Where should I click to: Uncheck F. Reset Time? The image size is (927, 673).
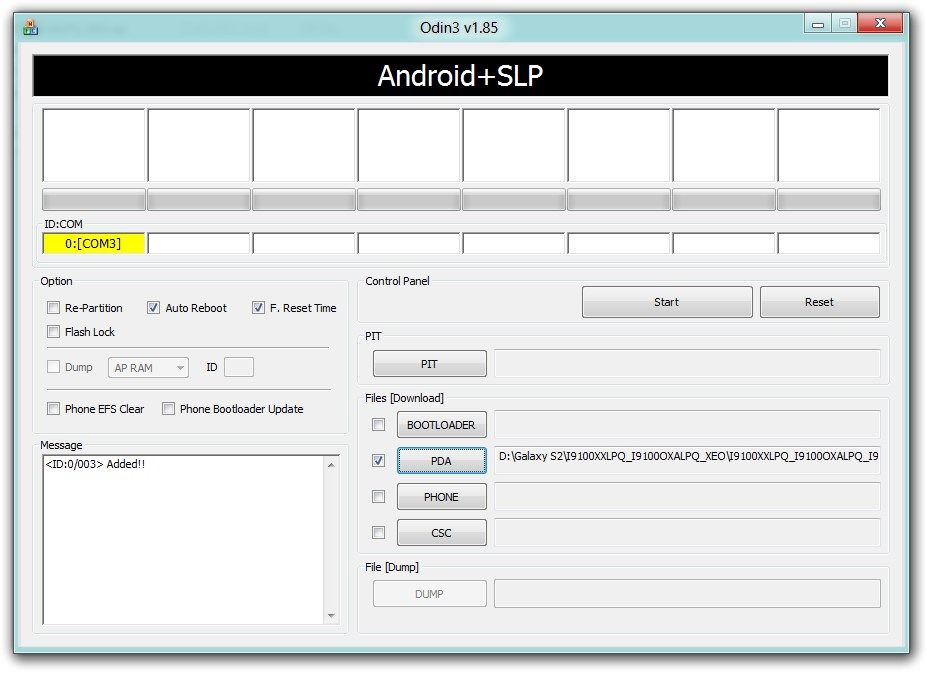[258, 308]
